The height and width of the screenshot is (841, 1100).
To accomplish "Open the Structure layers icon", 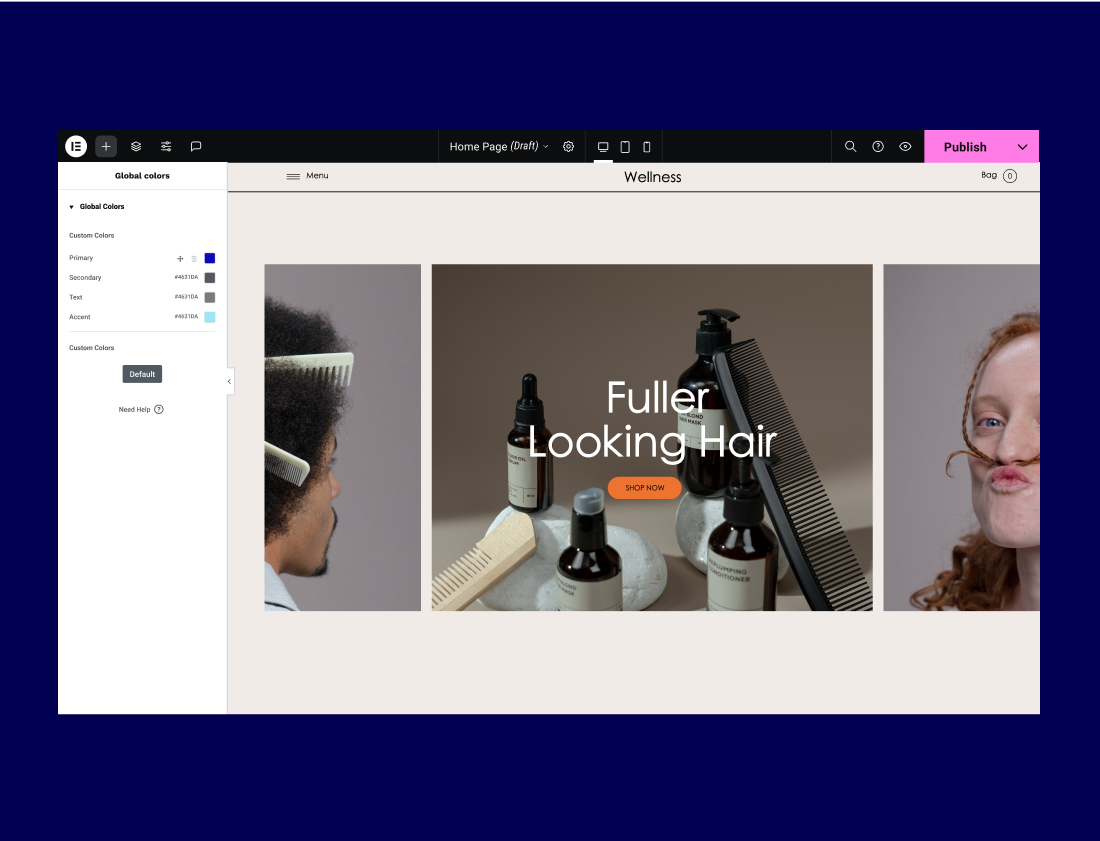I will [136, 146].
